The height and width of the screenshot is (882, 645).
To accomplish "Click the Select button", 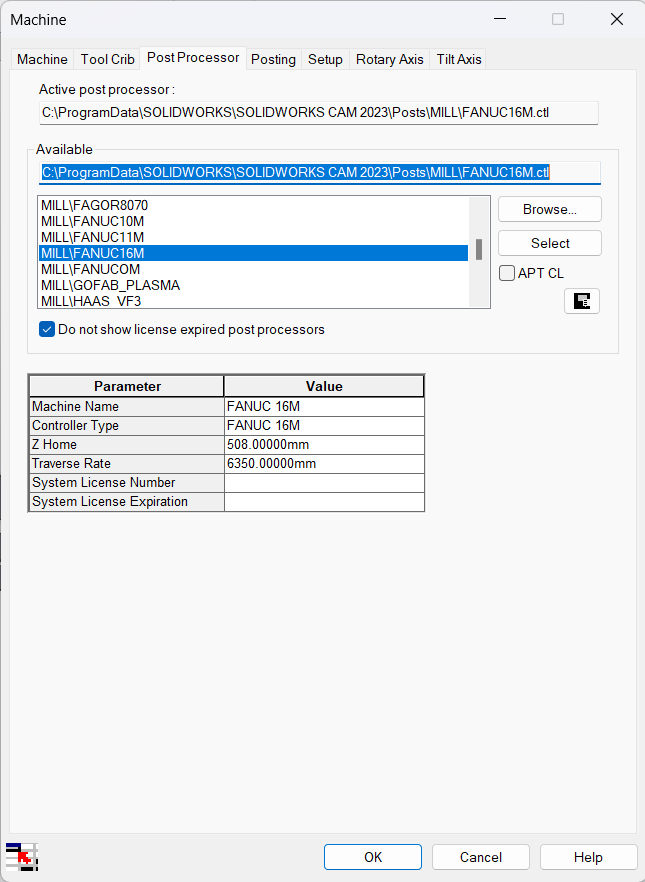I will (x=549, y=243).
